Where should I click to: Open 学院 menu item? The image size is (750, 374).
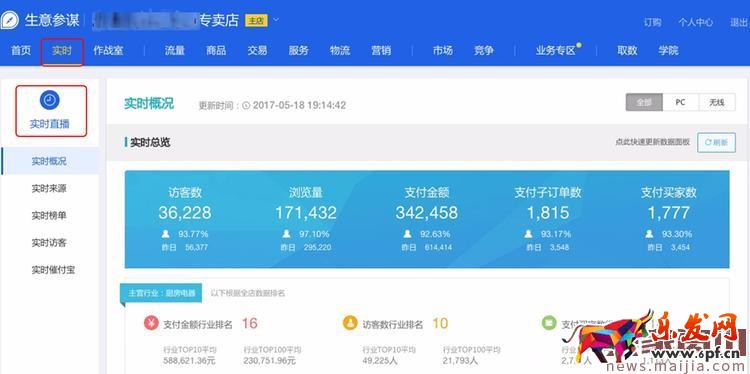(x=668, y=50)
